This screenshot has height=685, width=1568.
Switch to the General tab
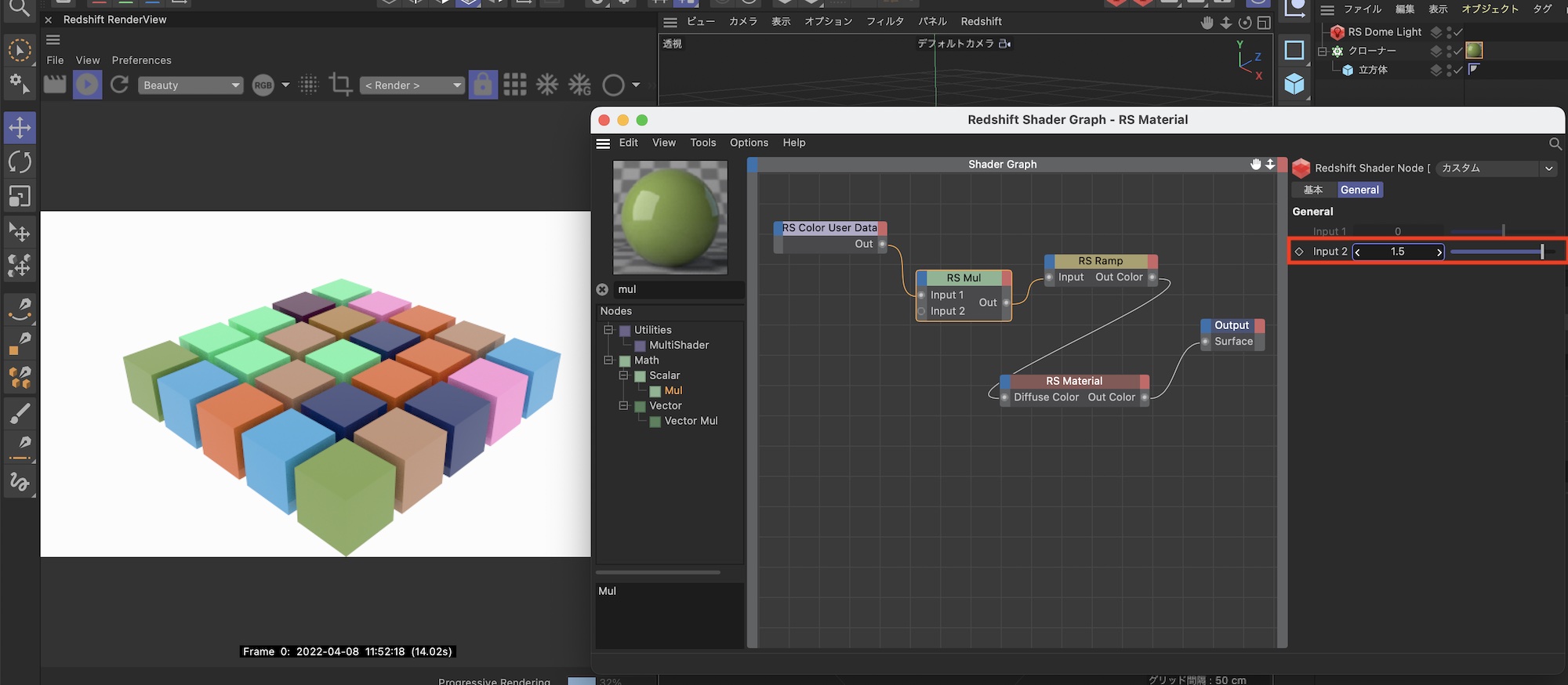pyautogui.click(x=1359, y=190)
